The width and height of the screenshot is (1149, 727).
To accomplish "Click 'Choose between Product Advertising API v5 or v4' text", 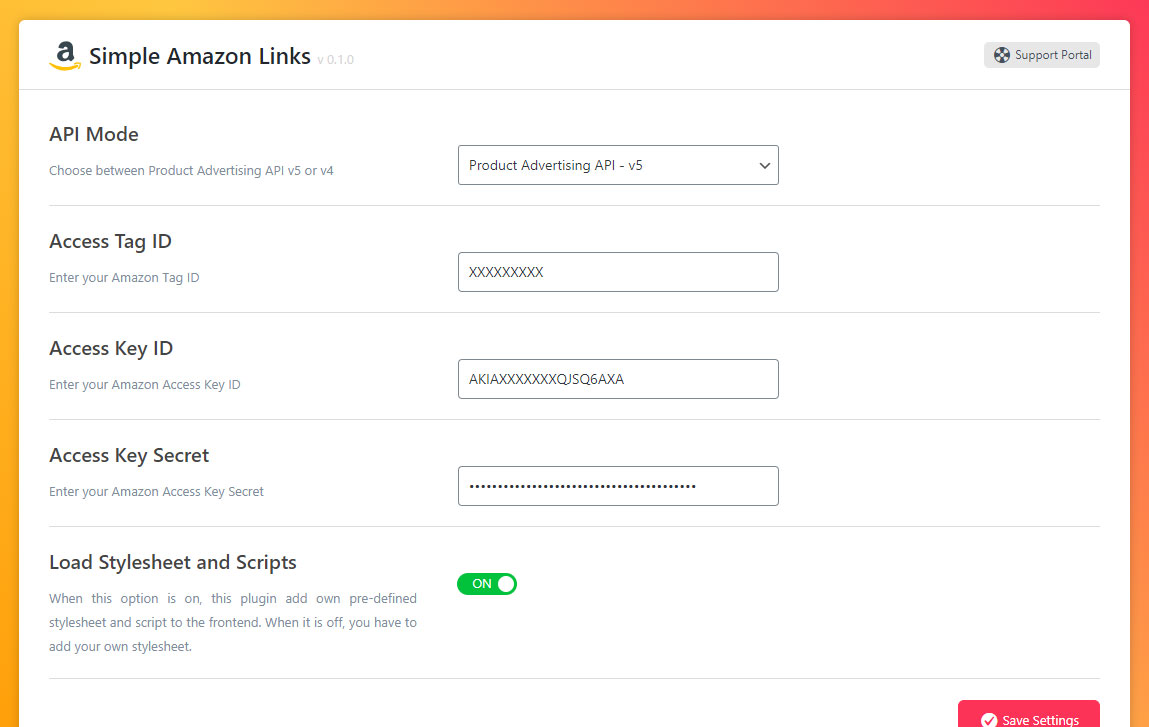I will click(x=191, y=170).
